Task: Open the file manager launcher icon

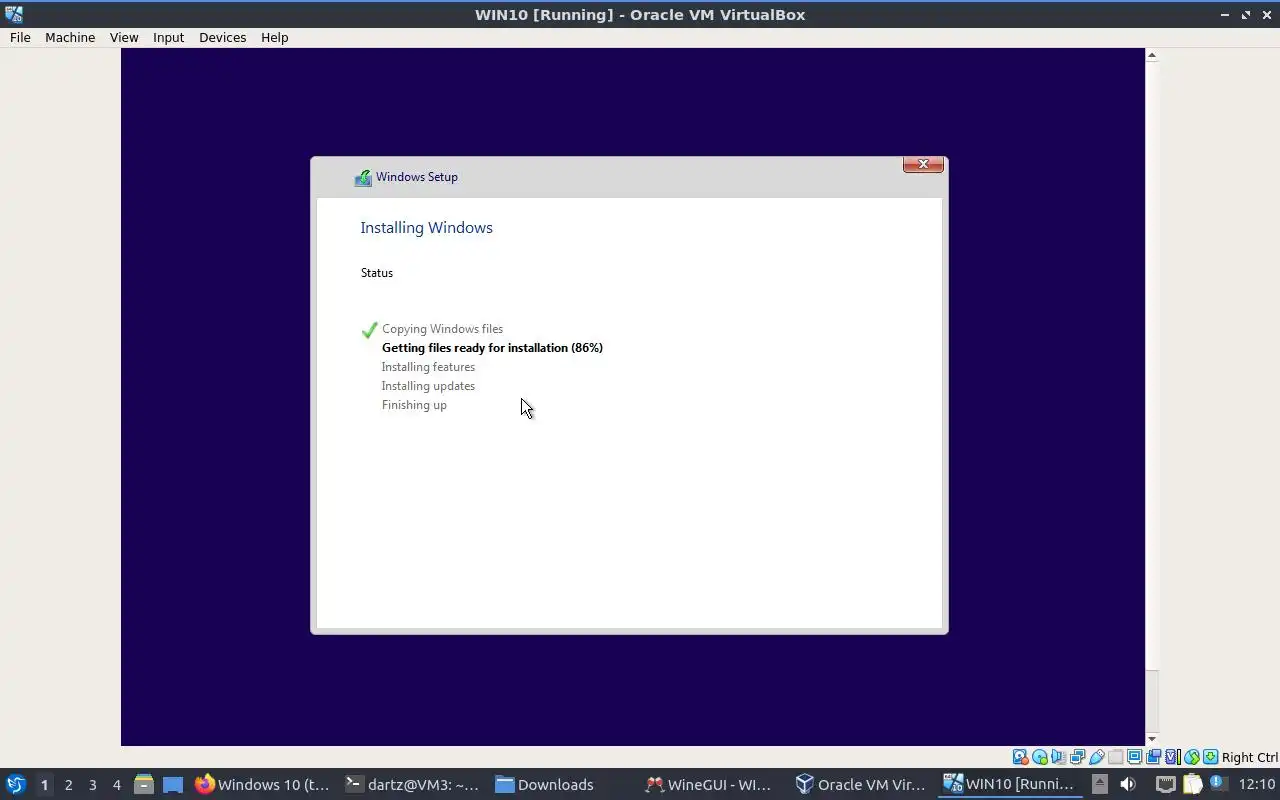Action: coord(143,785)
